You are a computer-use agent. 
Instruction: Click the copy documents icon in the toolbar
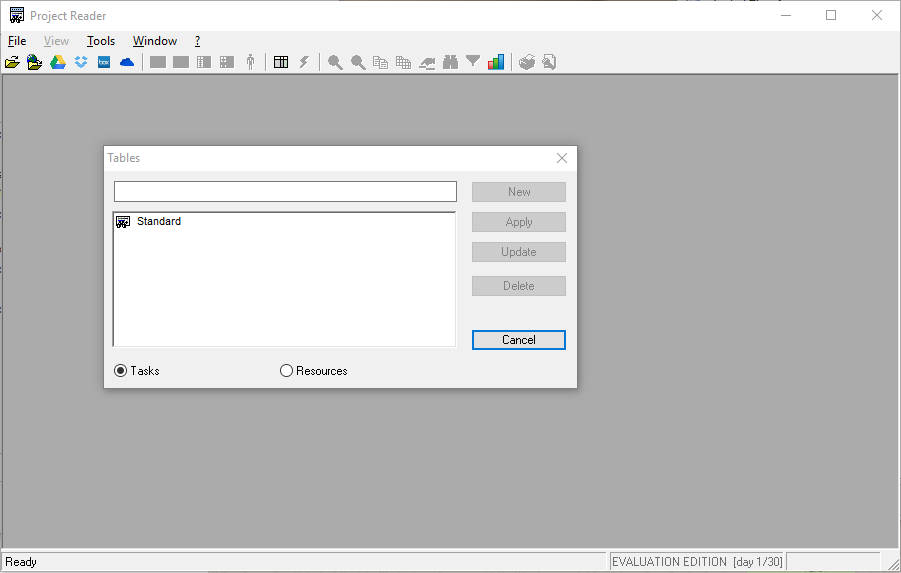click(x=380, y=62)
